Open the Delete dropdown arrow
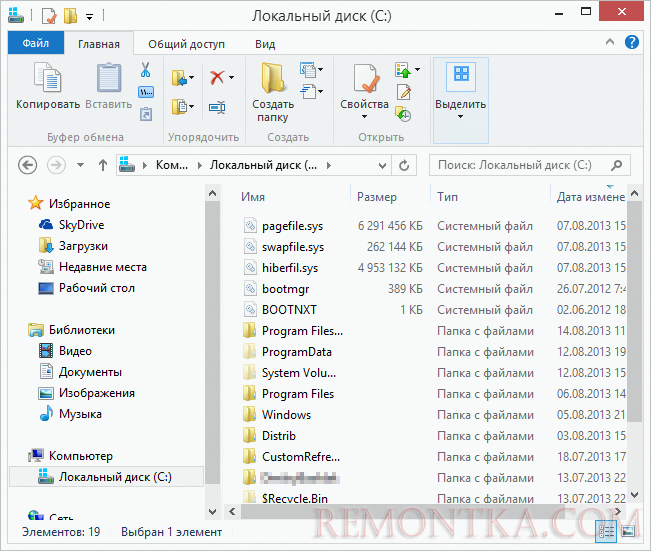The width and height of the screenshot is (651, 551). point(231,77)
